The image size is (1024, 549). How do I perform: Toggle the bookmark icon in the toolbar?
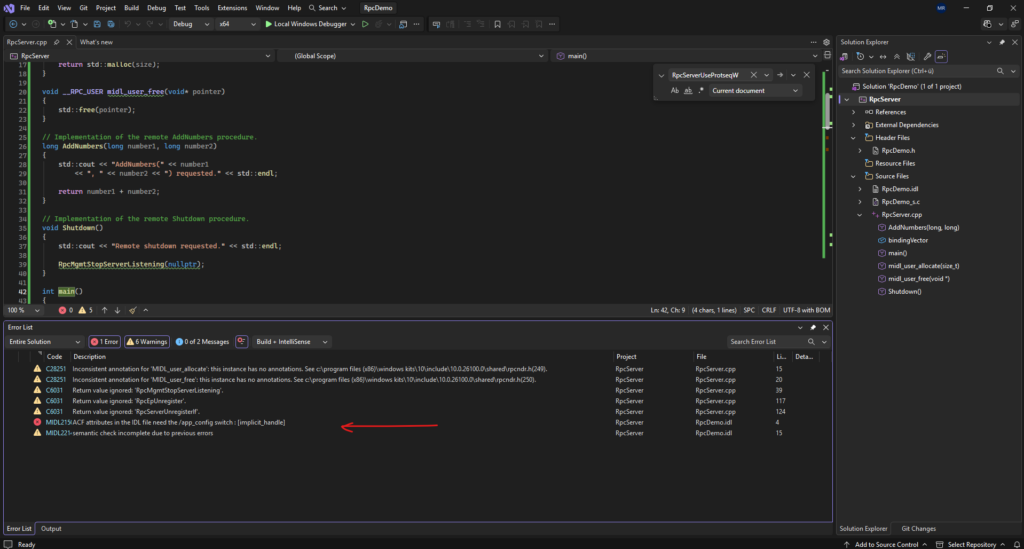pyautogui.click(x=498, y=24)
